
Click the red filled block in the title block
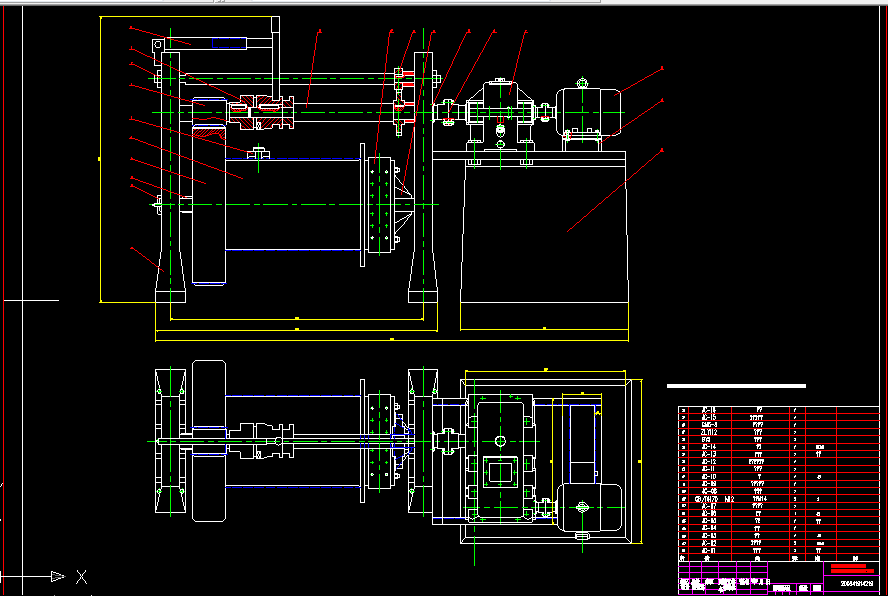tap(851, 568)
